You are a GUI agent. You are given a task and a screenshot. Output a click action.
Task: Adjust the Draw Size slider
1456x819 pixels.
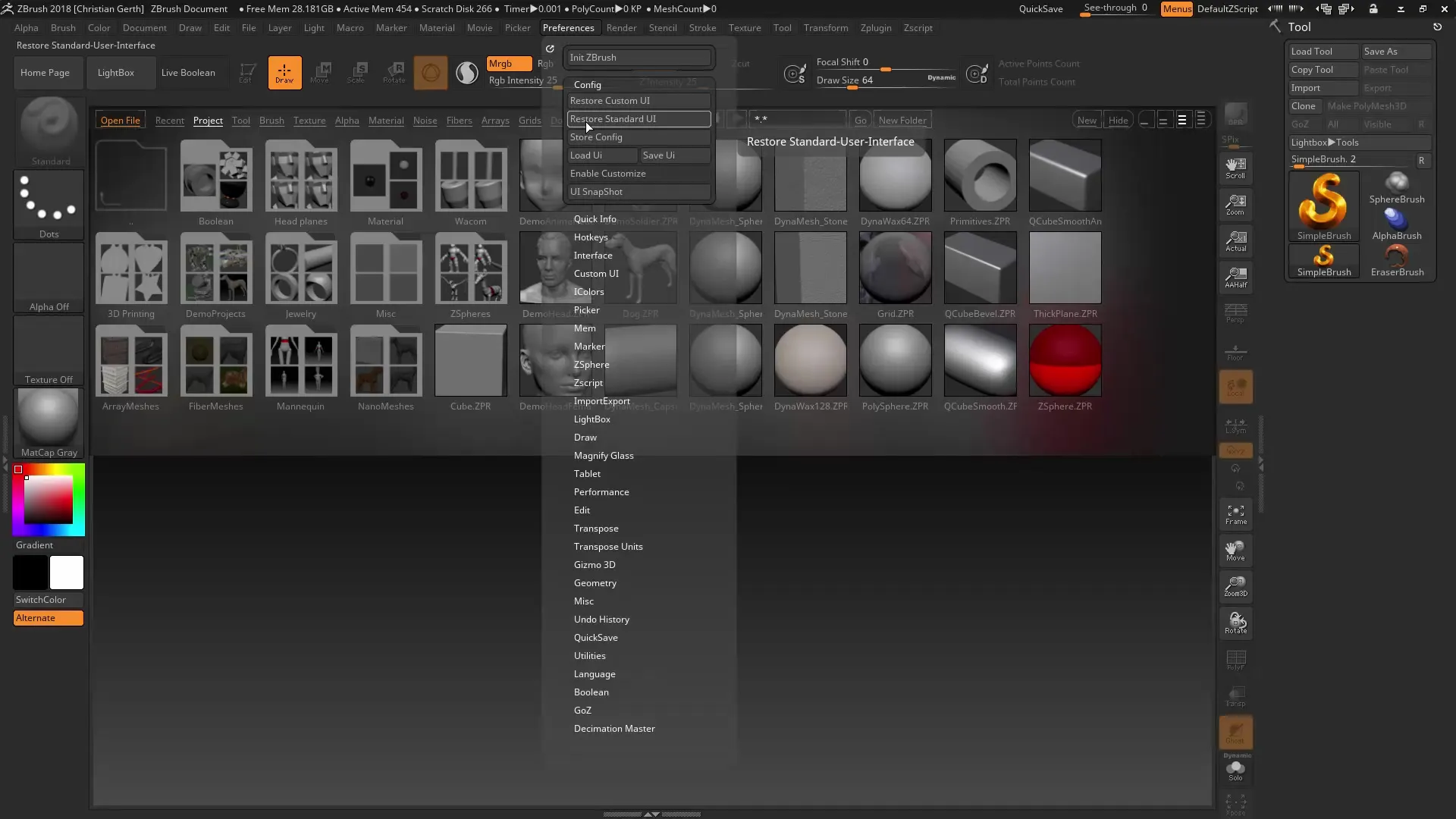click(885, 81)
